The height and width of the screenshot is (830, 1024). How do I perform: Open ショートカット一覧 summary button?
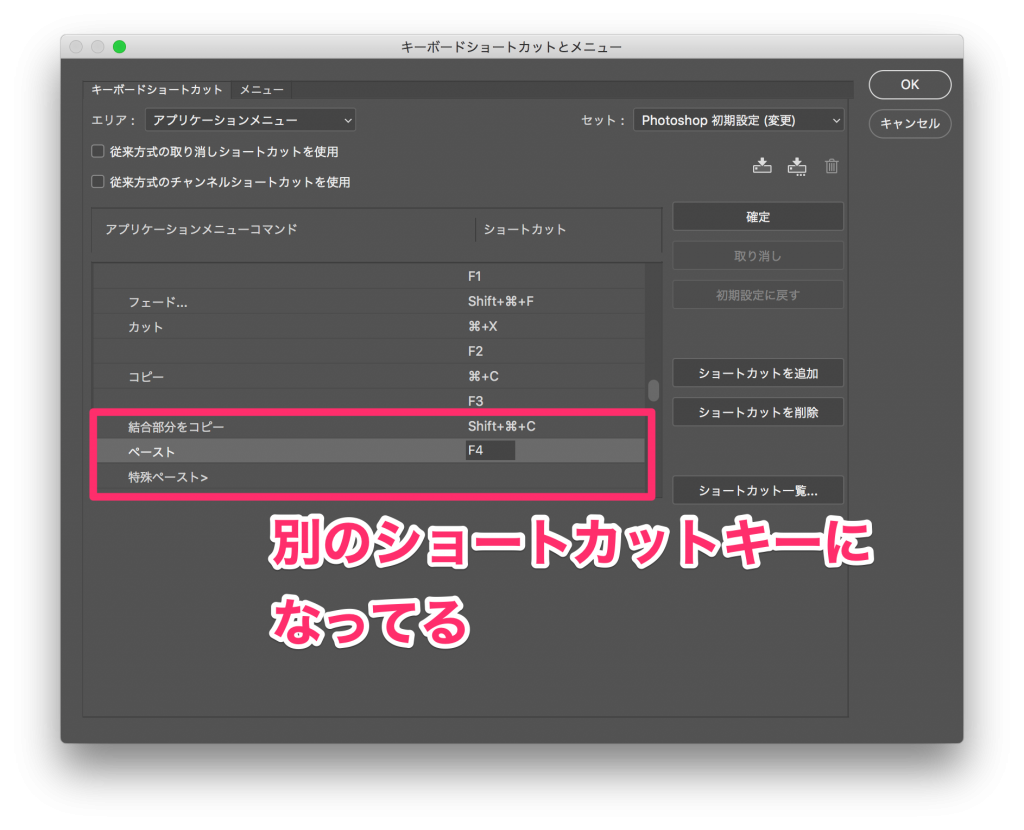(758, 490)
